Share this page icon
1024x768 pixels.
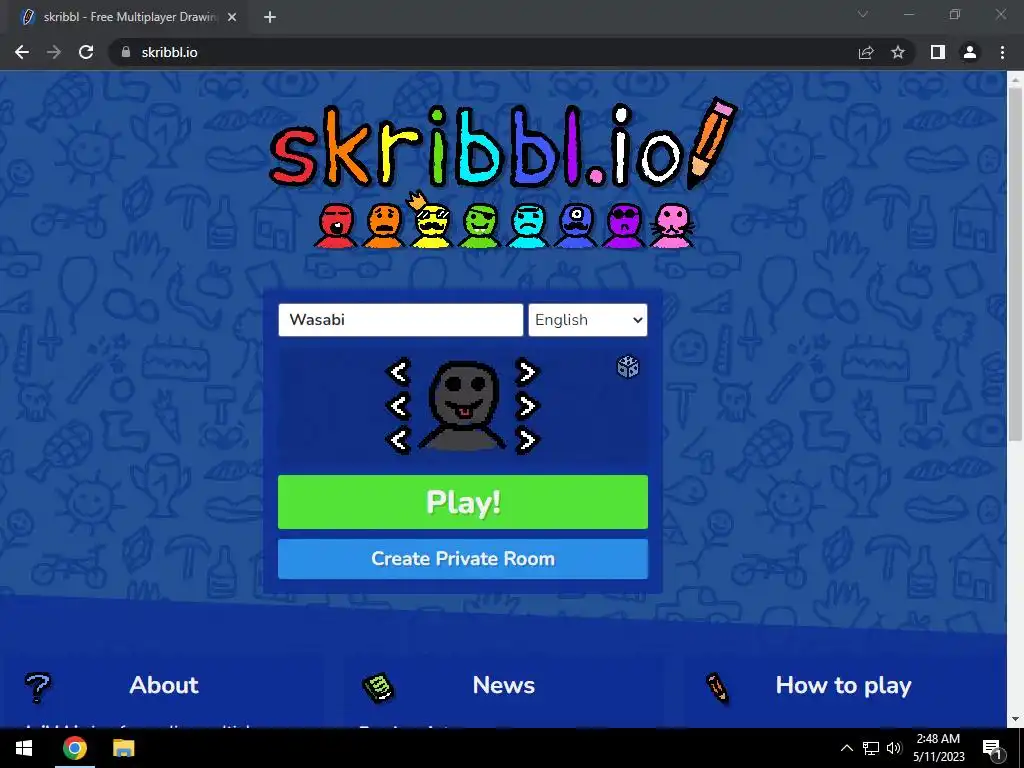tap(866, 52)
